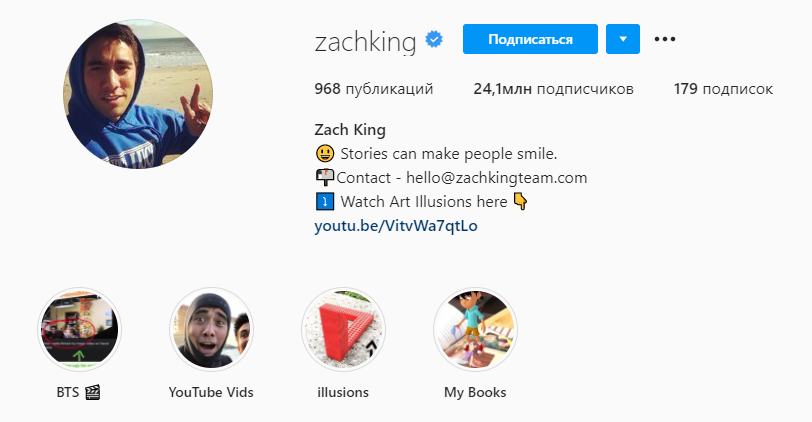Click the pointing-down hand emoji

coord(520,201)
